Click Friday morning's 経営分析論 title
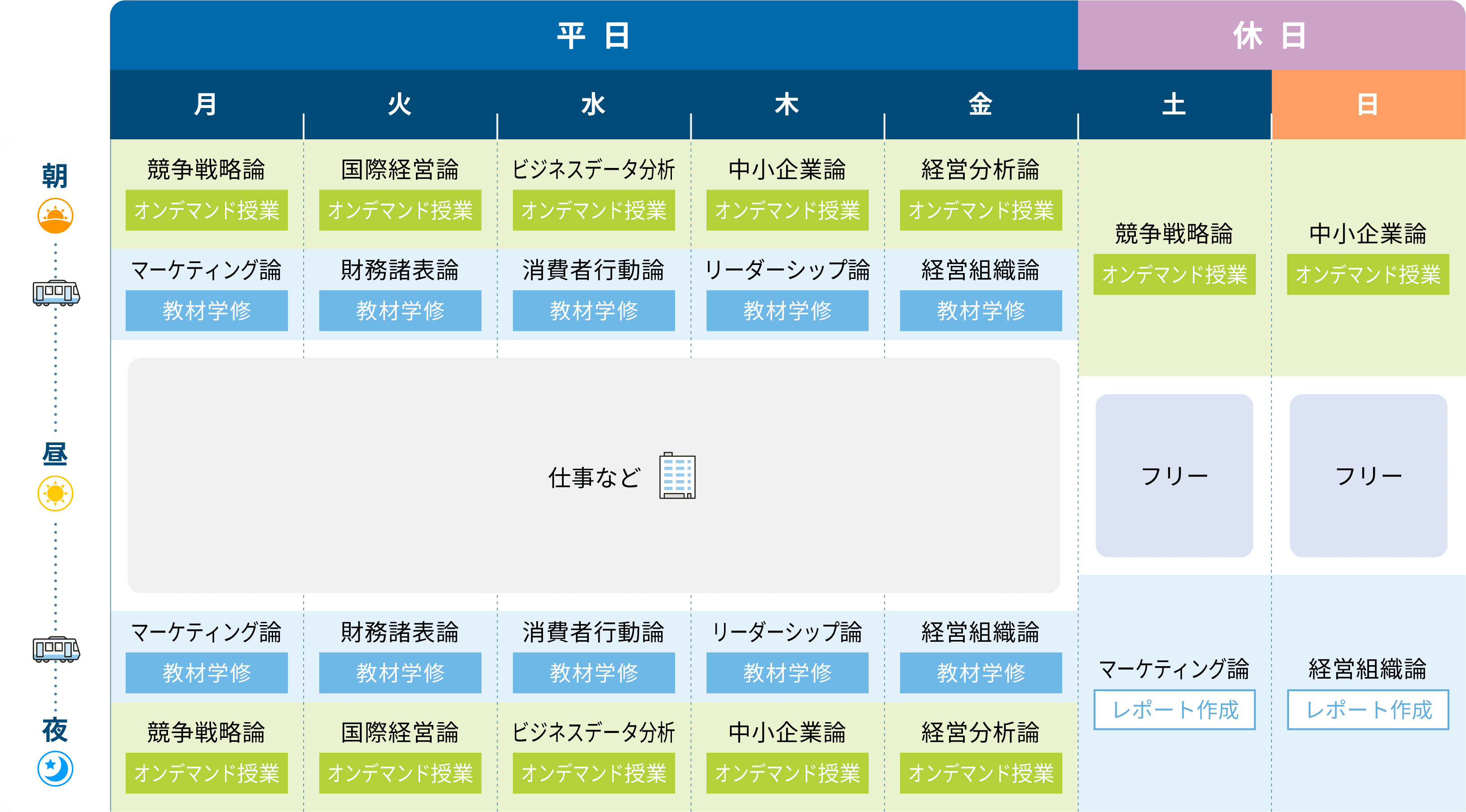 [x=980, y=170]
